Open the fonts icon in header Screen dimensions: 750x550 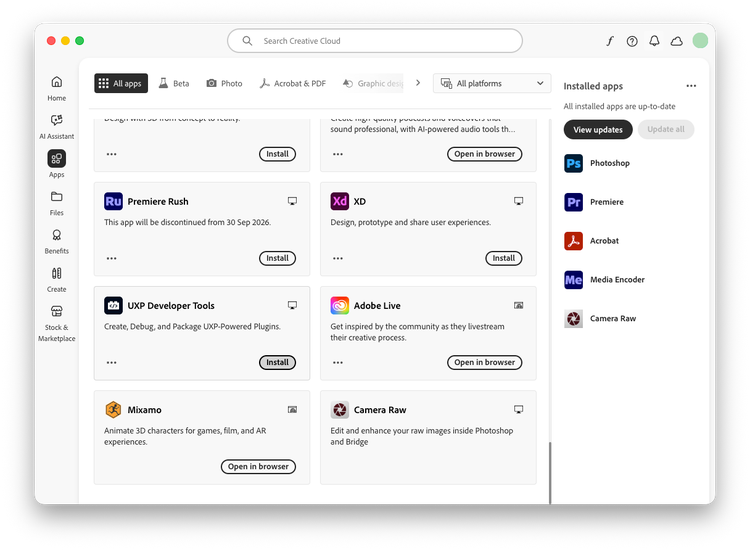(610, 41)
